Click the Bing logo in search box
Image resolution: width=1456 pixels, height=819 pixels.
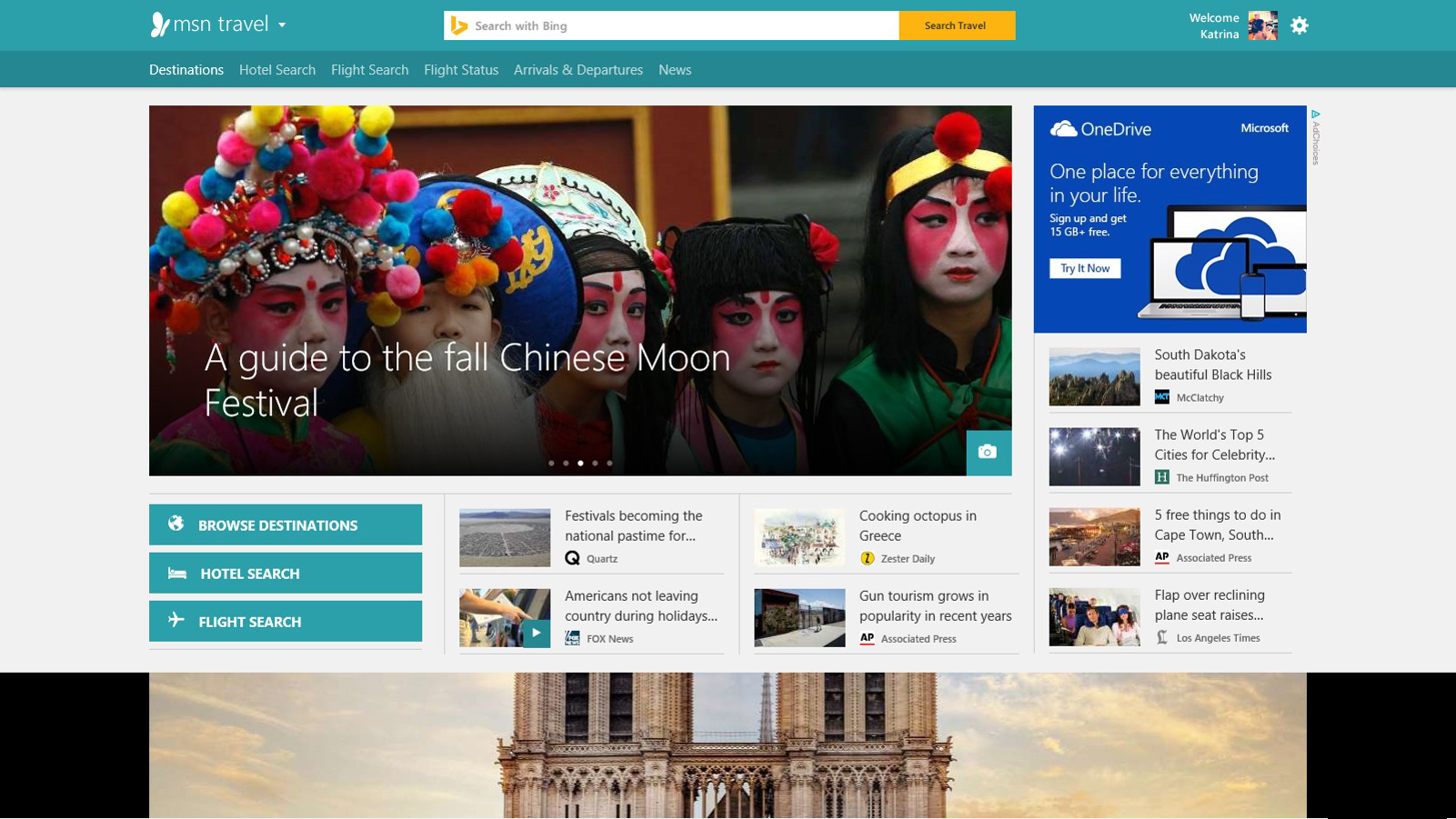point(459,25)
